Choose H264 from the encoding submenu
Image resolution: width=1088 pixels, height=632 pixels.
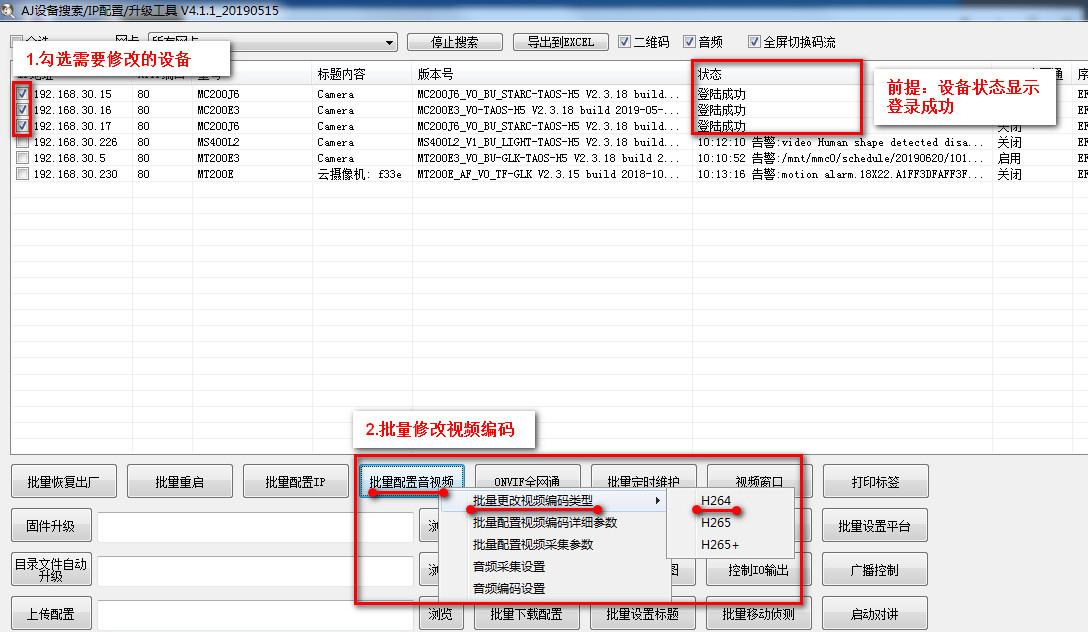coord(716,500)
